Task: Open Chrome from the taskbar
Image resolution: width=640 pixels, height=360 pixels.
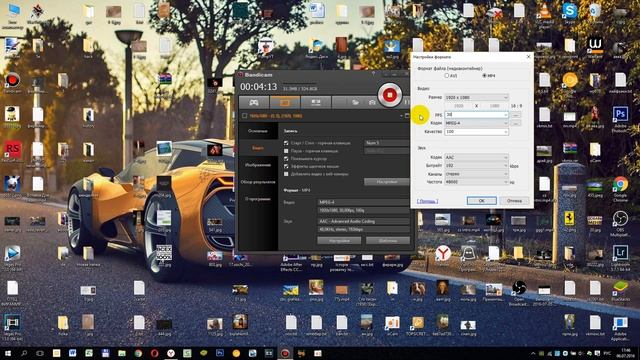Action: [138, 353]
